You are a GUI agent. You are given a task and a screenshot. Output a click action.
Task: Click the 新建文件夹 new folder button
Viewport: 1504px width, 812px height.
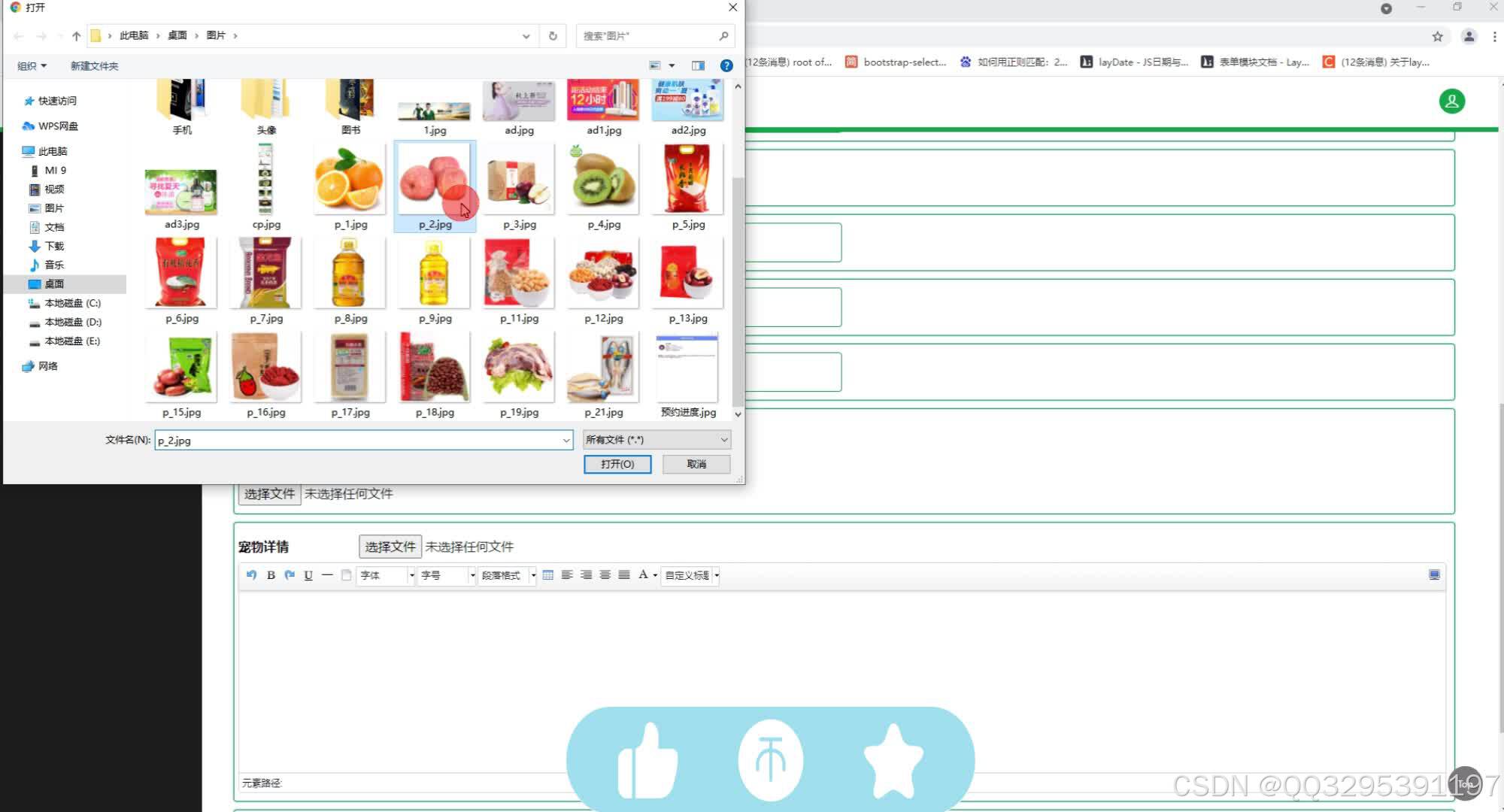coord(94,66)
